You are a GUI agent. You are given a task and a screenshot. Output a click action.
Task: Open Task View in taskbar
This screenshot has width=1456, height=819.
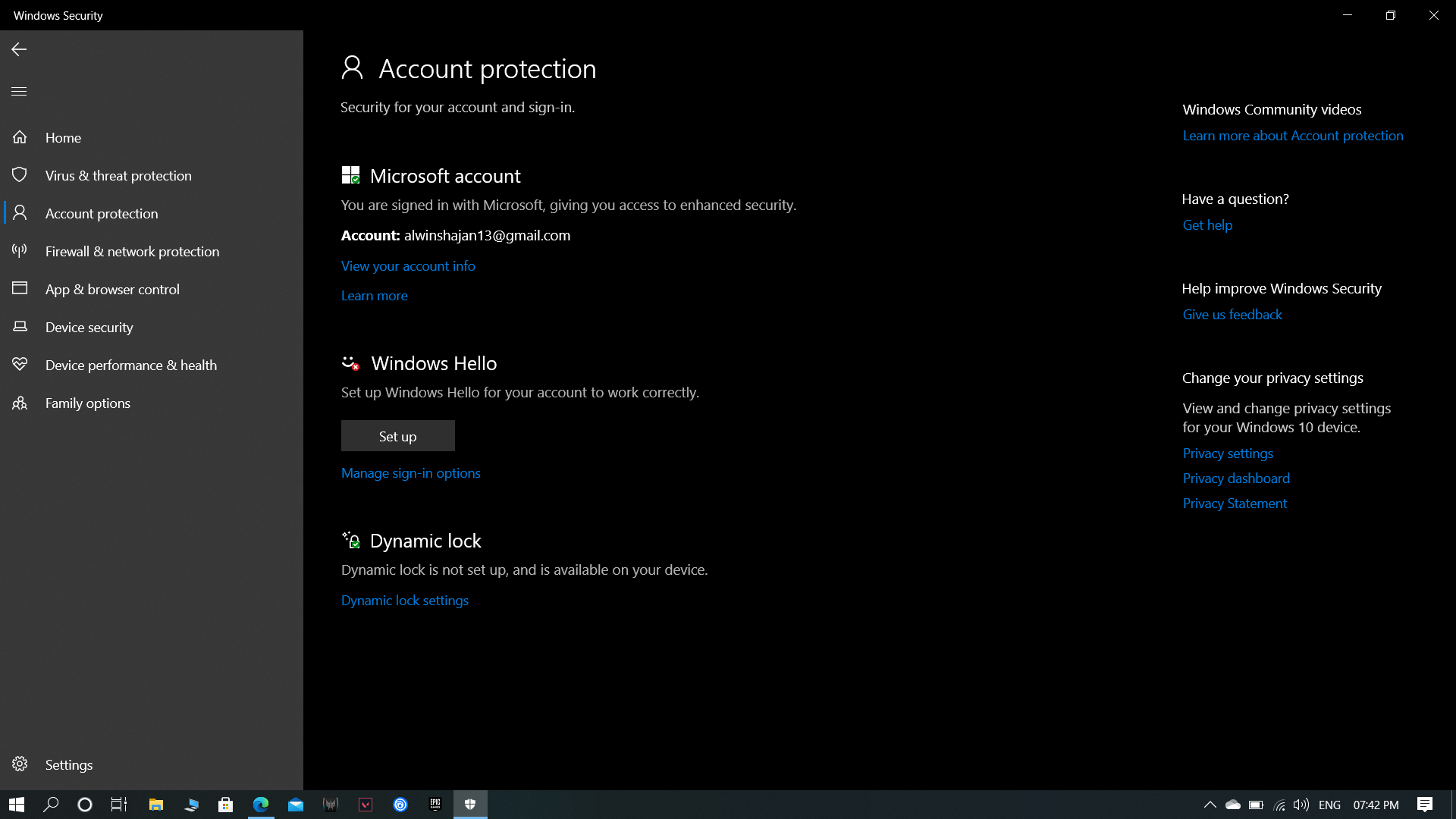pos(119,805)
